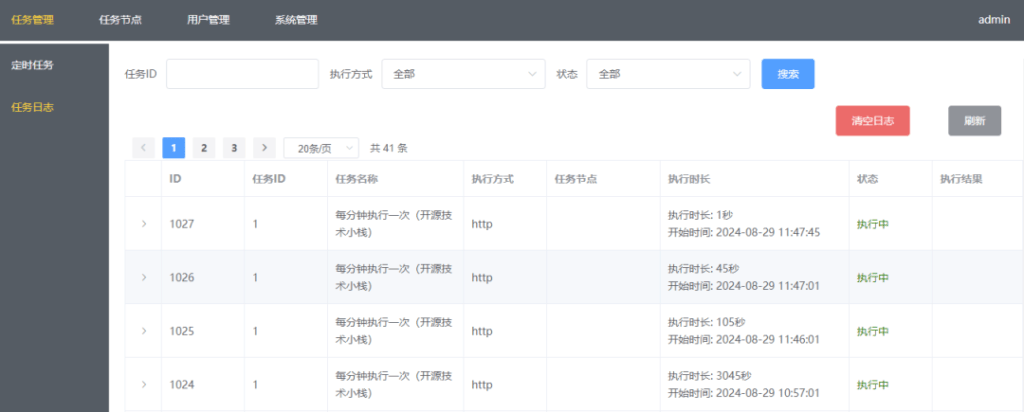Change page size from 20条/页 dropdown
Image resolution: width=1024 pixels, height=412 pixels.
pyautogui.click(x=321, y=148)
